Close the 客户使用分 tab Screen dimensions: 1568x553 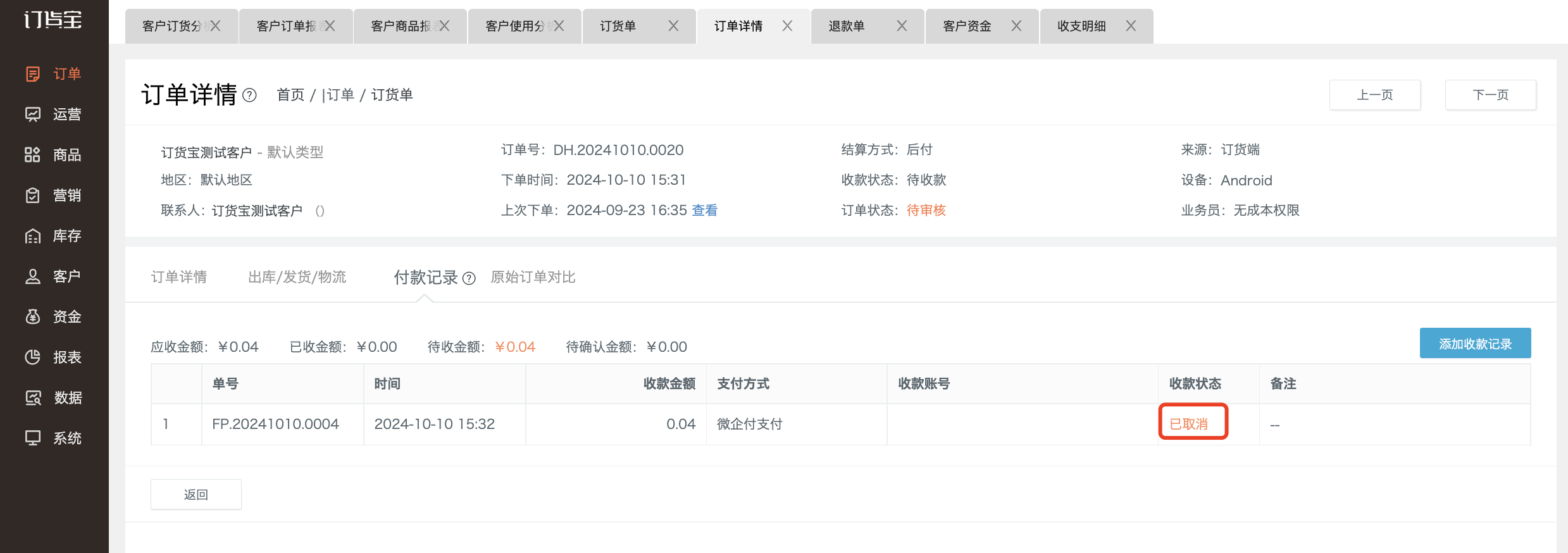tap(559, 26)
